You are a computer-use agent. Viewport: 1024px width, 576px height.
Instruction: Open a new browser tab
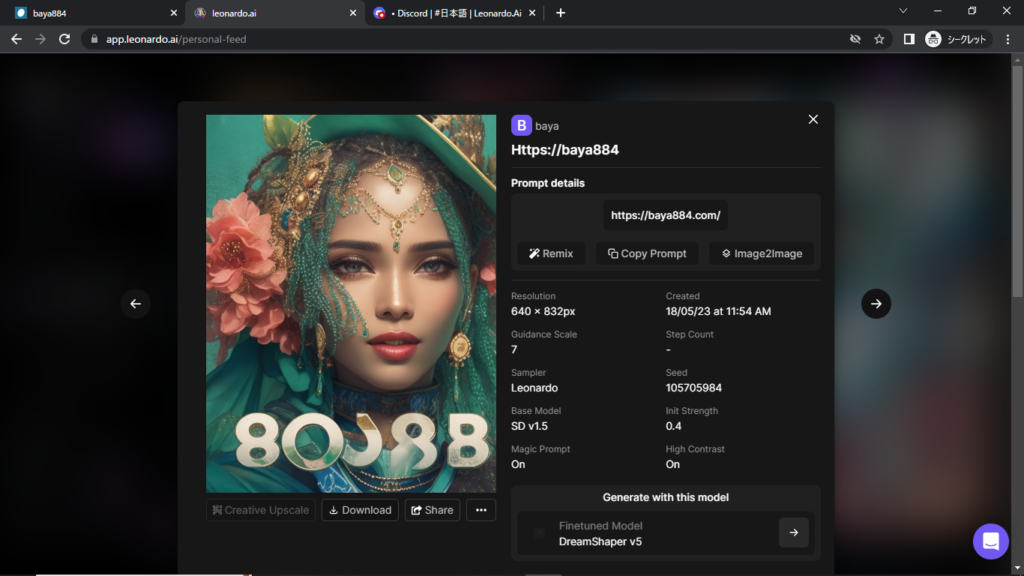pos(560,13)
